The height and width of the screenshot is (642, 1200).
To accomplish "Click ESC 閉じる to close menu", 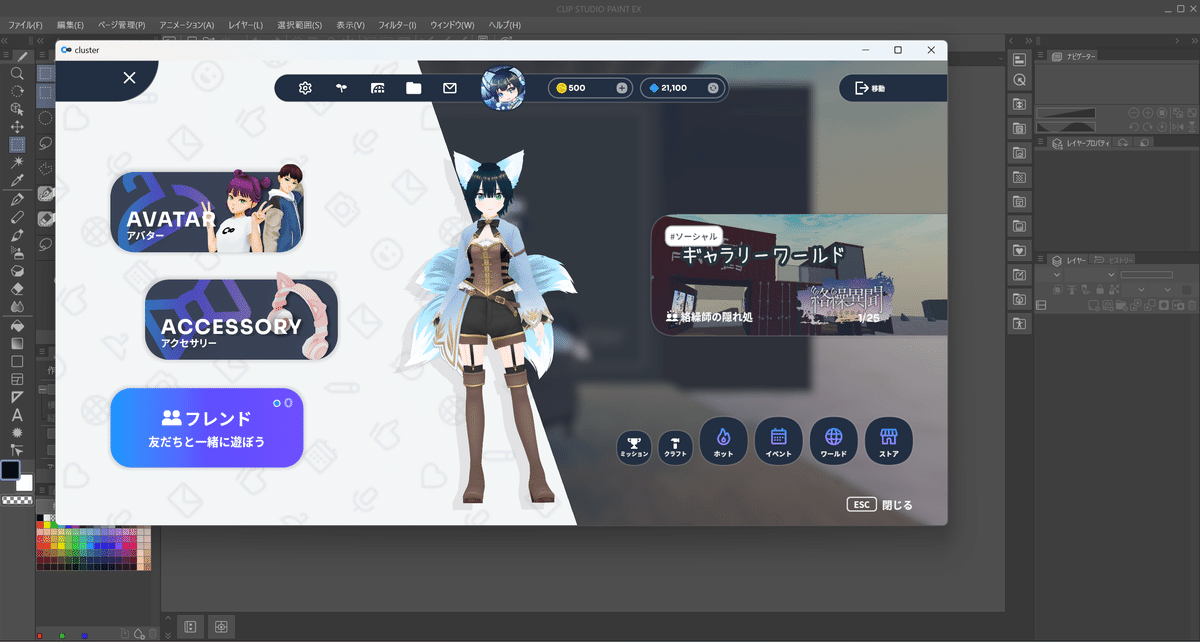I will point(880,505).
